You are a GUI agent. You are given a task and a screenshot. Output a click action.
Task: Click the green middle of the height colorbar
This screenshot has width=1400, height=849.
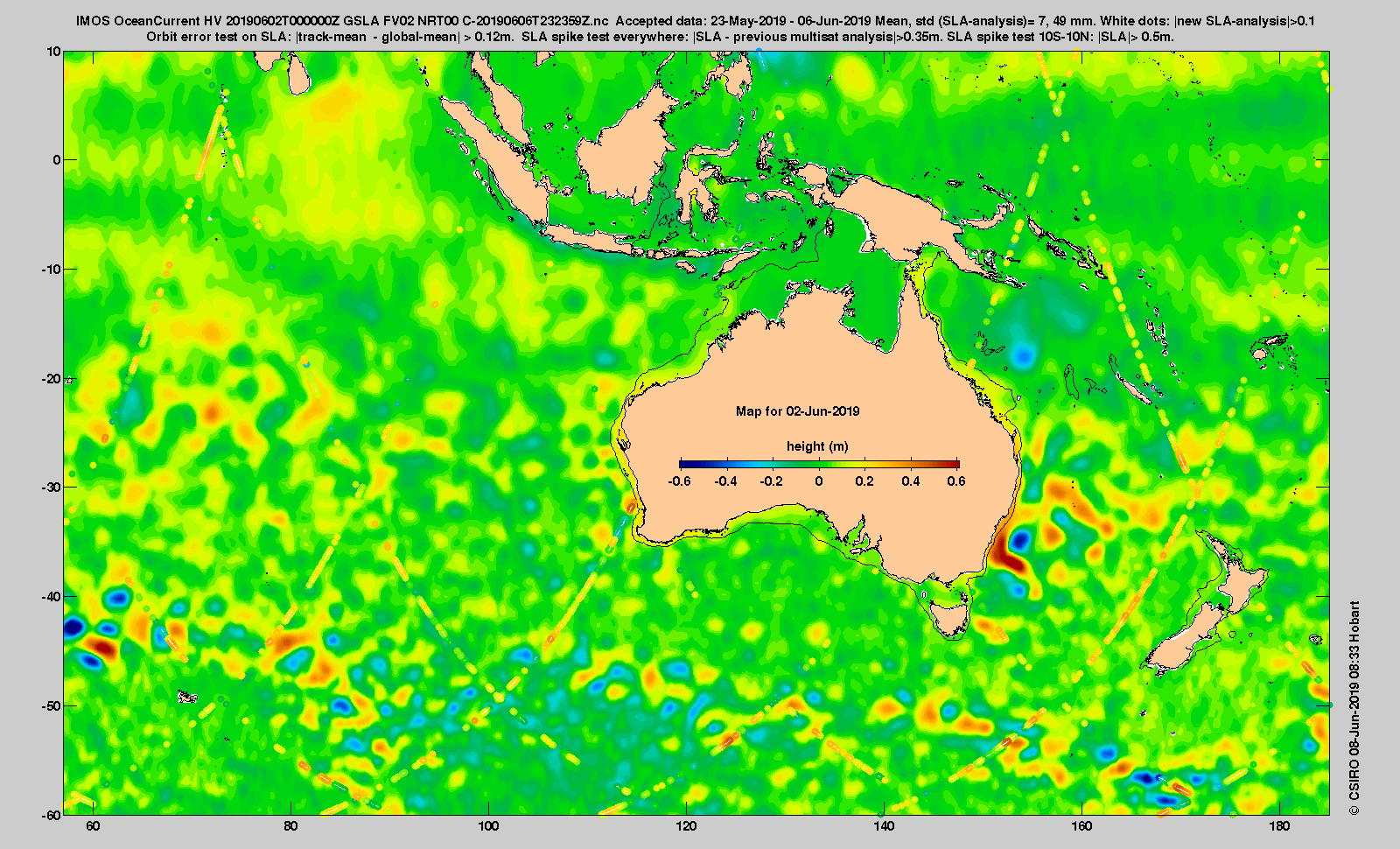tap(819, 464)
